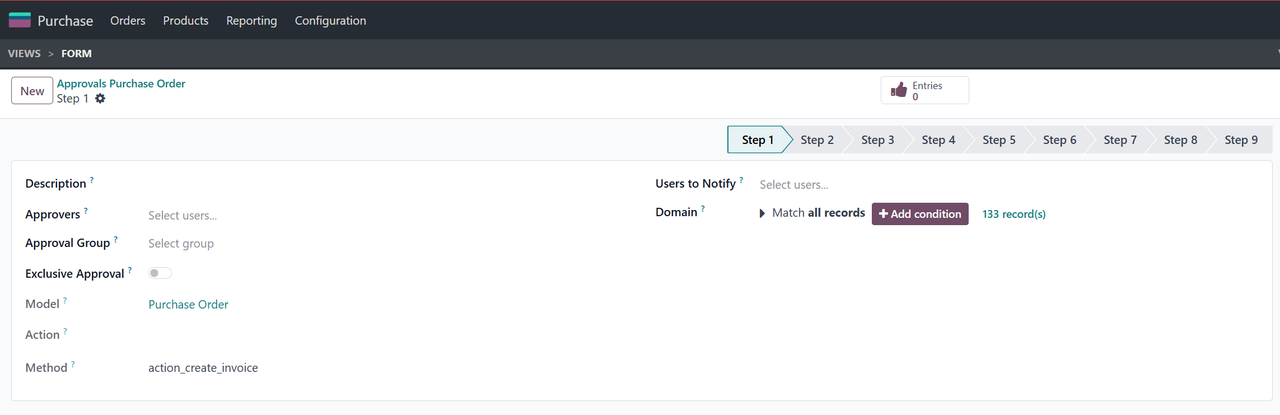Click the help tooltip mark beside Action
The image size is (1280, 415).
tap(66, 331)
